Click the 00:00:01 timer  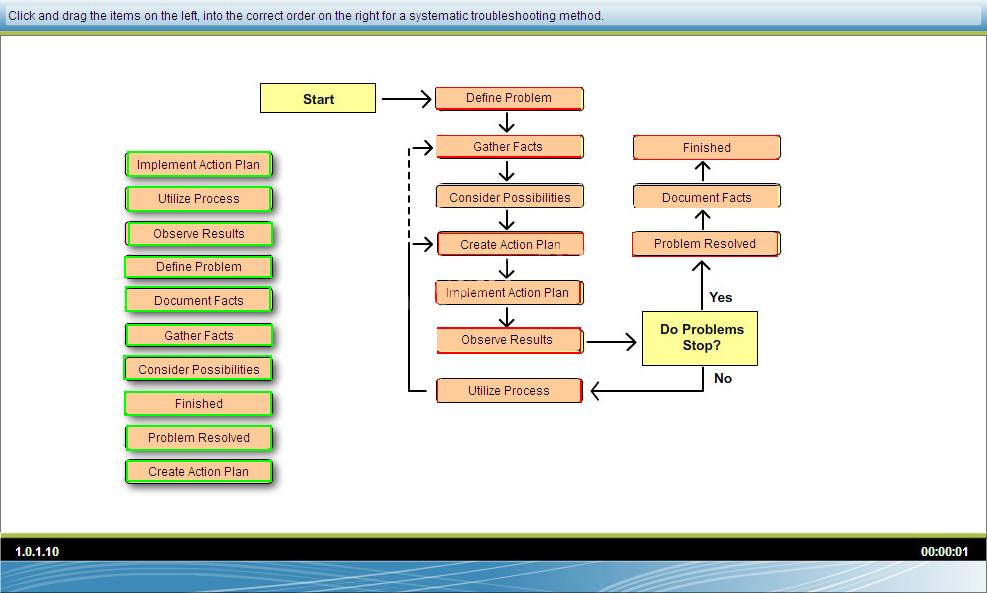(944, 551)
